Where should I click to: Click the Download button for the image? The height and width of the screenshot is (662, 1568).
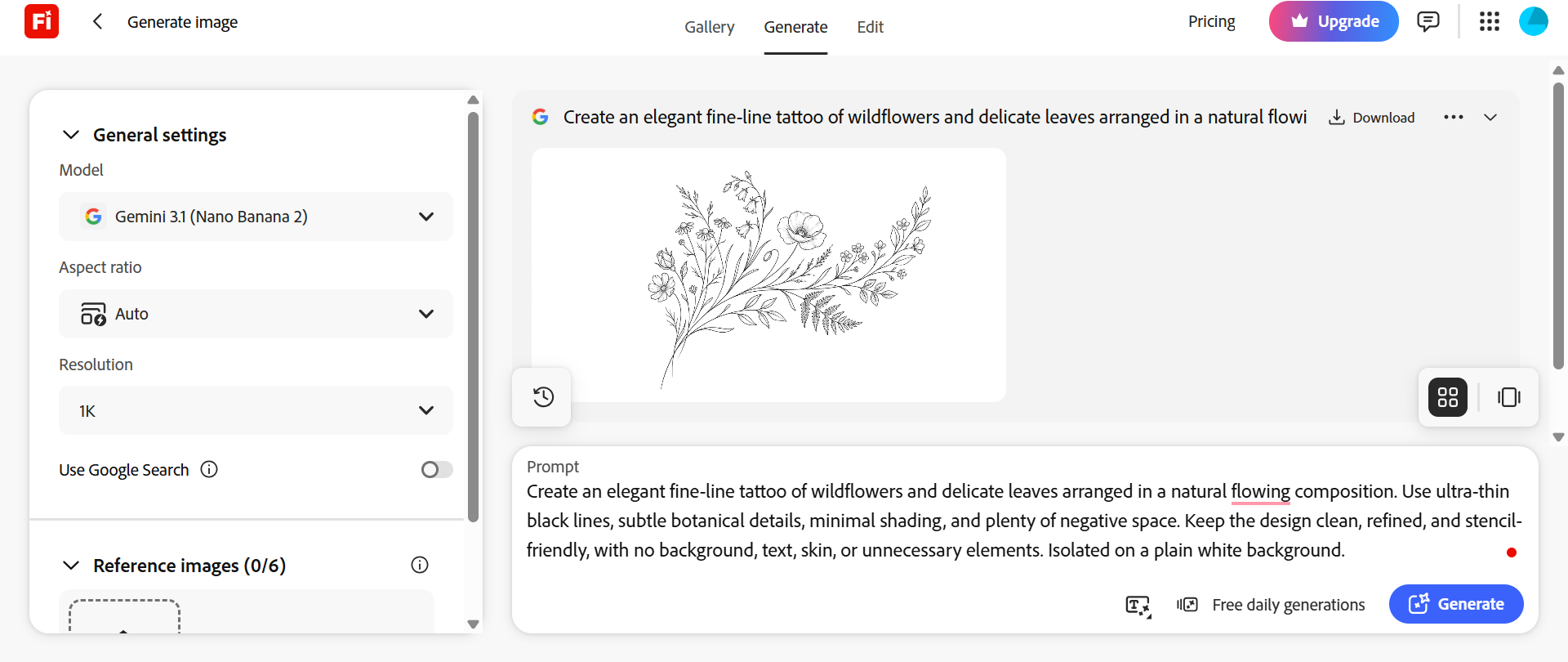tap(1372, 118)
